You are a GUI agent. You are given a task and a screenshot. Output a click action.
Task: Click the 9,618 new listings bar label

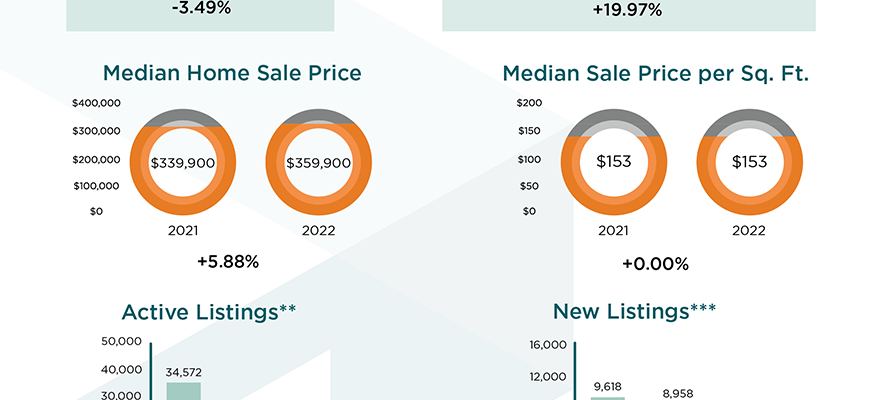608,387
